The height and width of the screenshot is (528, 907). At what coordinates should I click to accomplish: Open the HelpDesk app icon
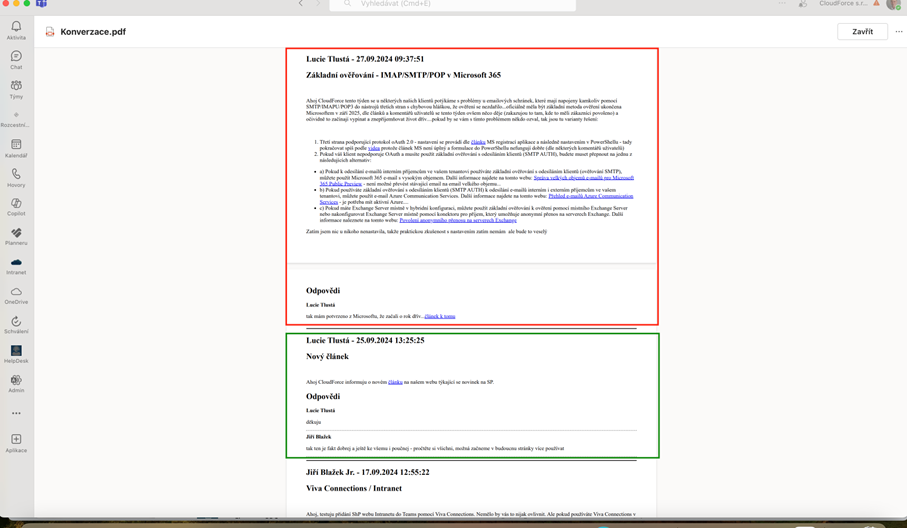(16, 355)
